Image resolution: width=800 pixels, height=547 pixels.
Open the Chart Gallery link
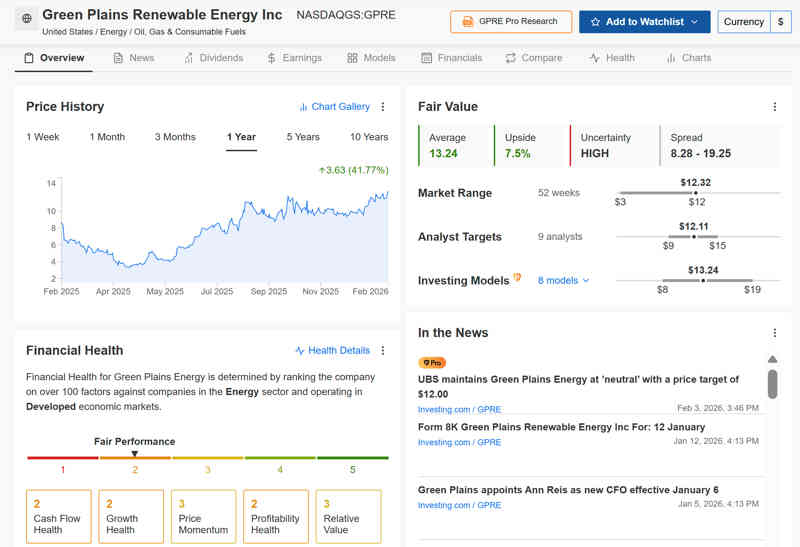tap(334, 107)
